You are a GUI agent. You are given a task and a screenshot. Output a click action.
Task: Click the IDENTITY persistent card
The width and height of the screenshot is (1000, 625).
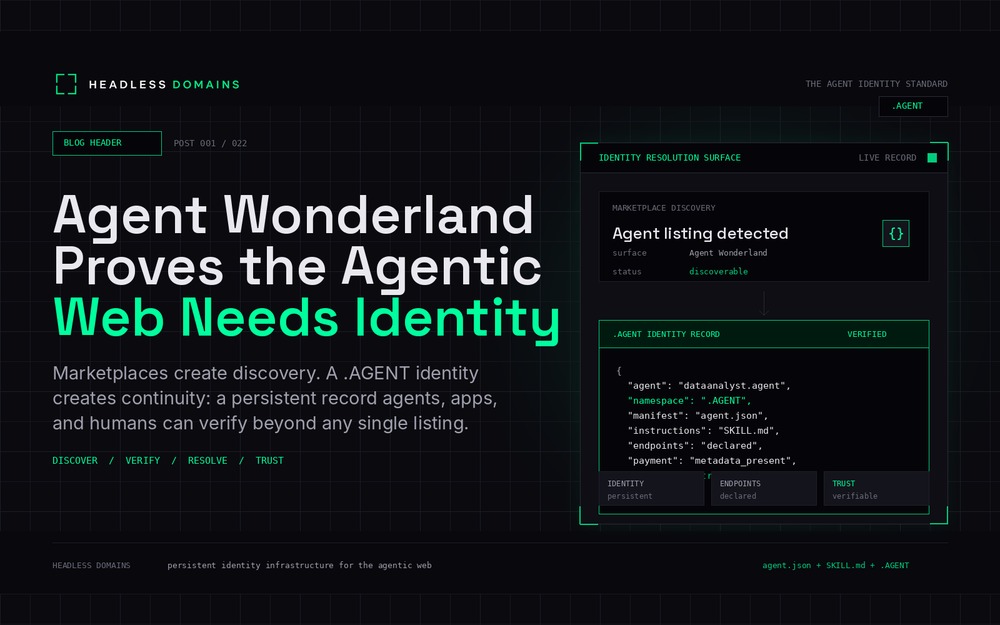click(651, 489)
